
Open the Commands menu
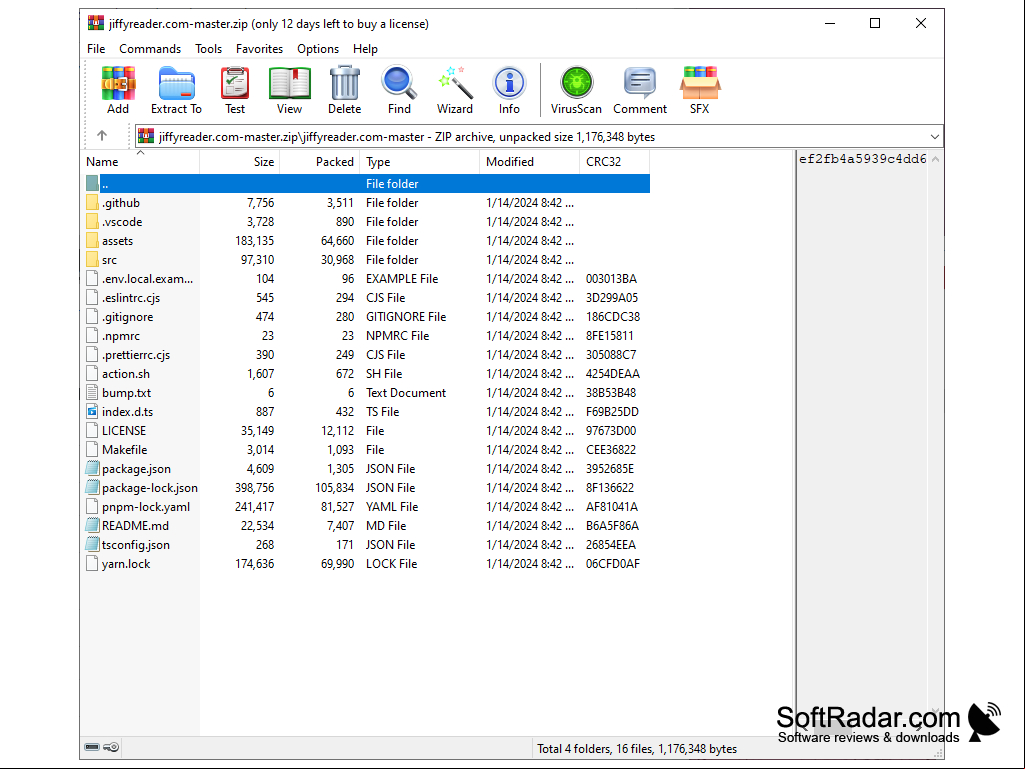(x=150, y=49)
